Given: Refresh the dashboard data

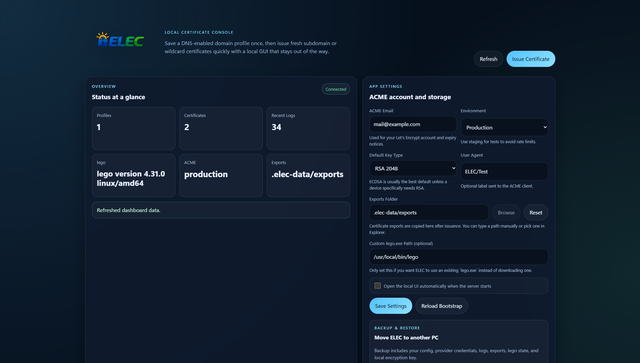Looking at the screenshot, I should click(x=488, y=59).
